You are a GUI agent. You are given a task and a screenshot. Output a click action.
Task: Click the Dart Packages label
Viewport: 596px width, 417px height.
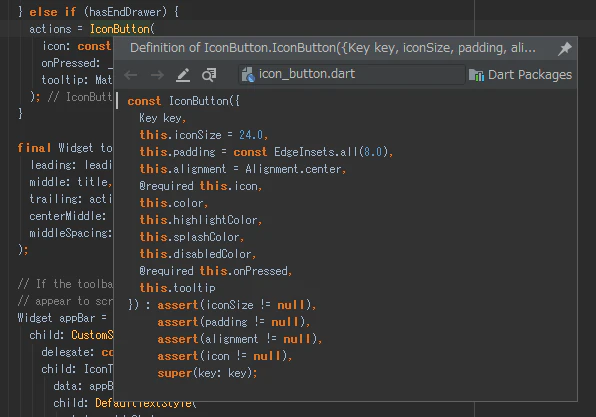[529, 75]
